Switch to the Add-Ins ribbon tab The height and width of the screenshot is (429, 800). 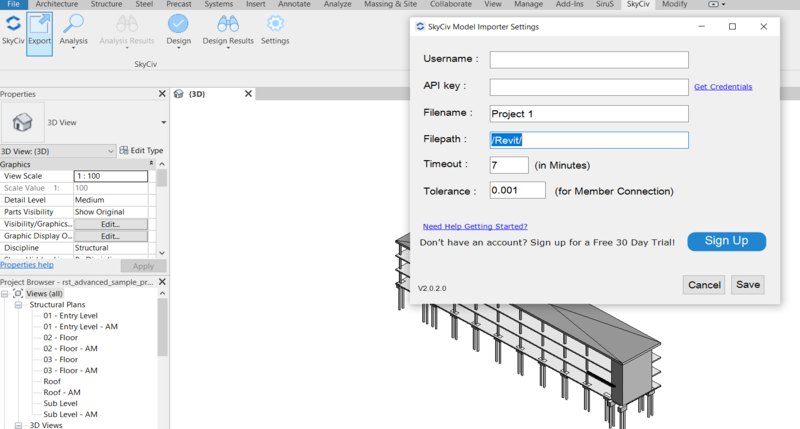coord(569,4)
